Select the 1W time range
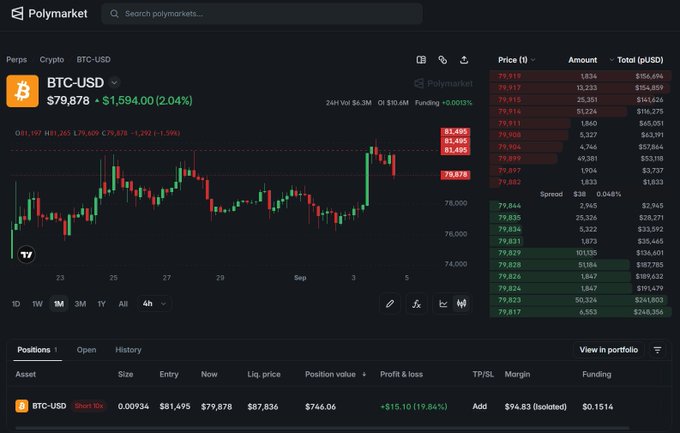Image resolution: width=680 pixels, height=433 pixels. [37, 304]
